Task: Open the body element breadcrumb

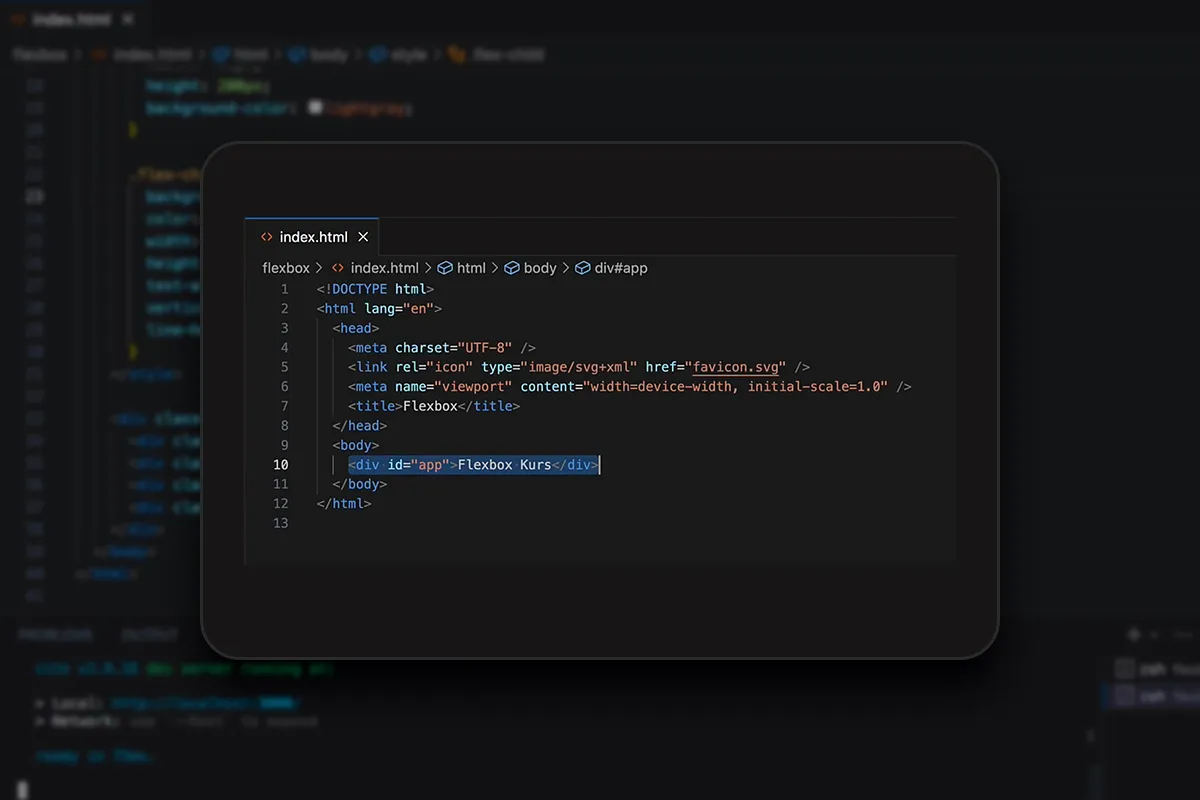Action: [x=540, y=268]
